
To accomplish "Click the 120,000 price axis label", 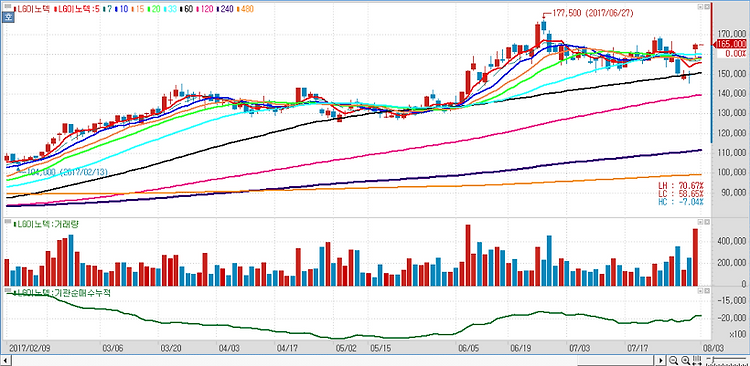I will coord(733,133).
